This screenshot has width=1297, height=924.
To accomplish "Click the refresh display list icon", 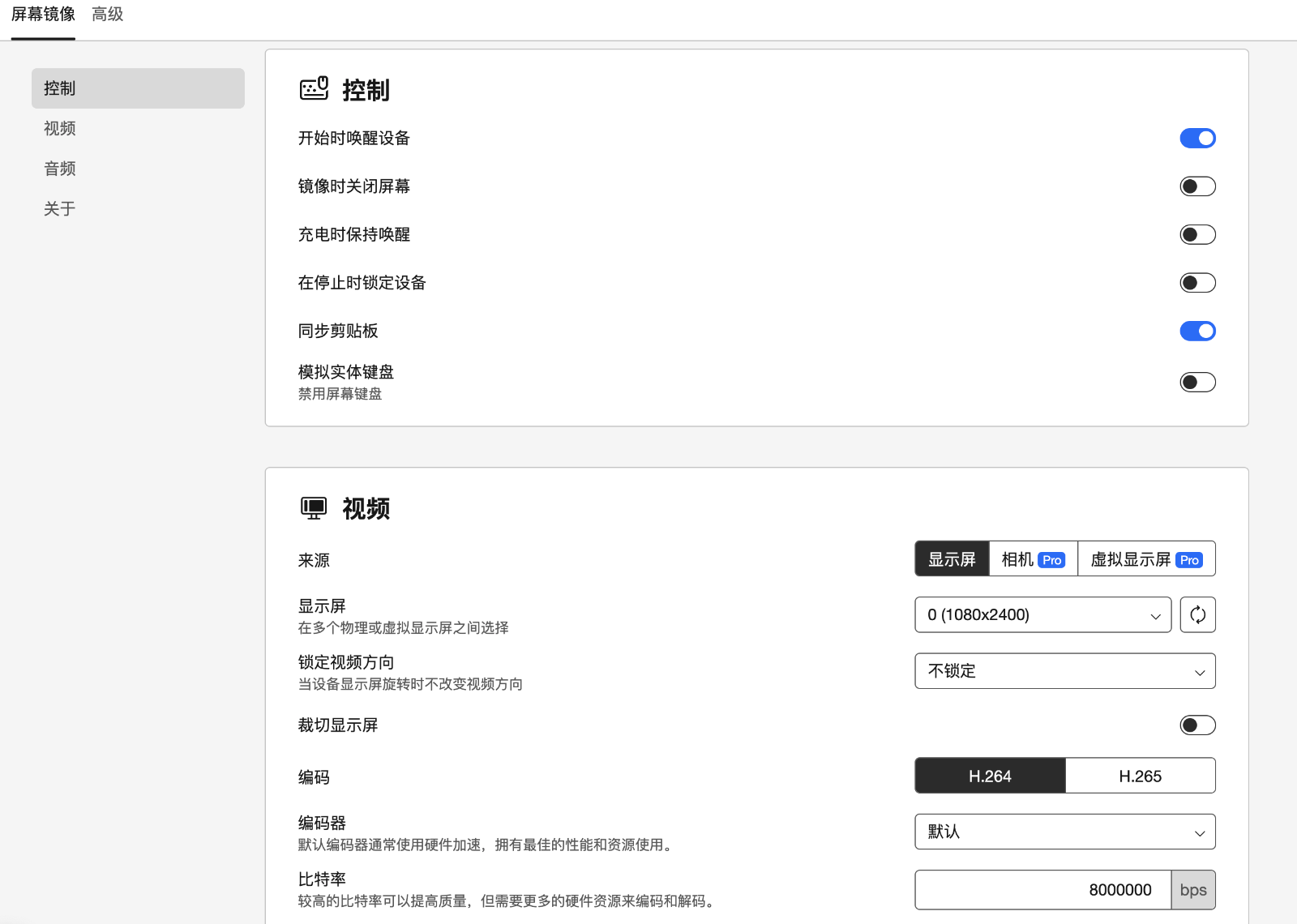I will tap(1197, 615).
